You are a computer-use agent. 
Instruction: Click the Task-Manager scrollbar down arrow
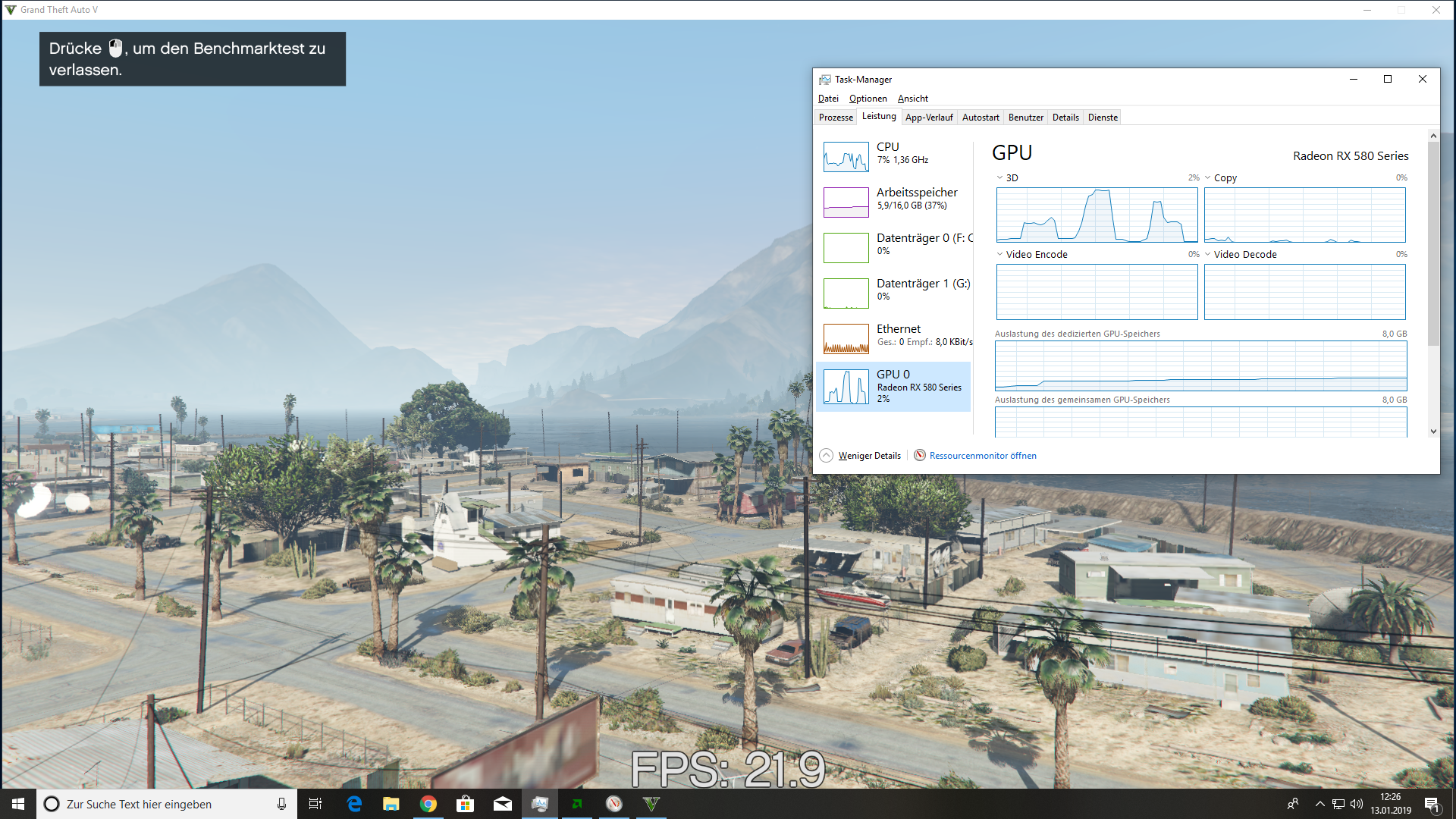click(1432, 431)
